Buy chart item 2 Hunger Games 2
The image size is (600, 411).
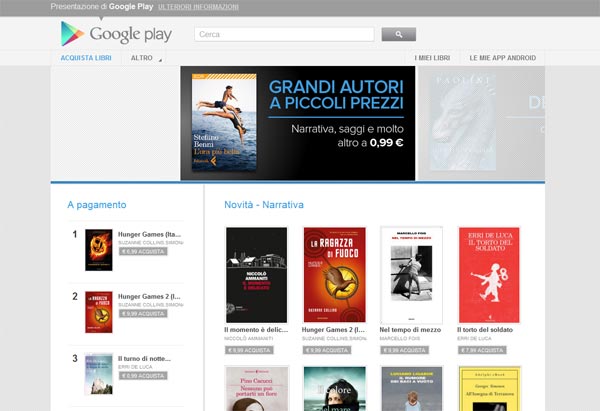pyautogui.click(x=143, y=313)
